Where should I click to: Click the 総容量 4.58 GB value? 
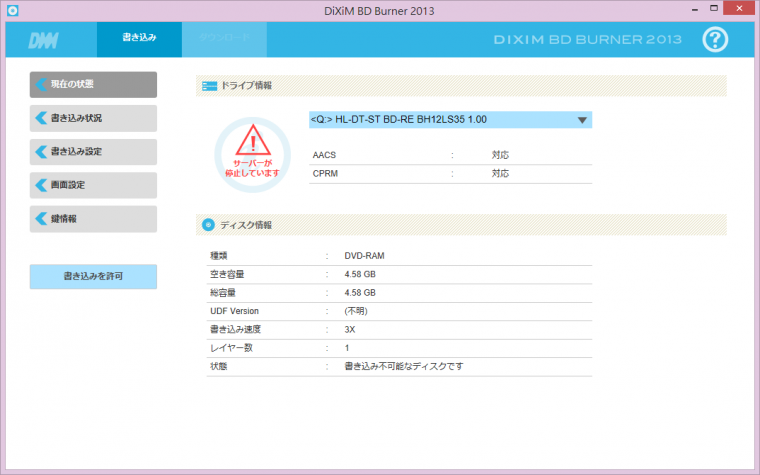(360, 293)
